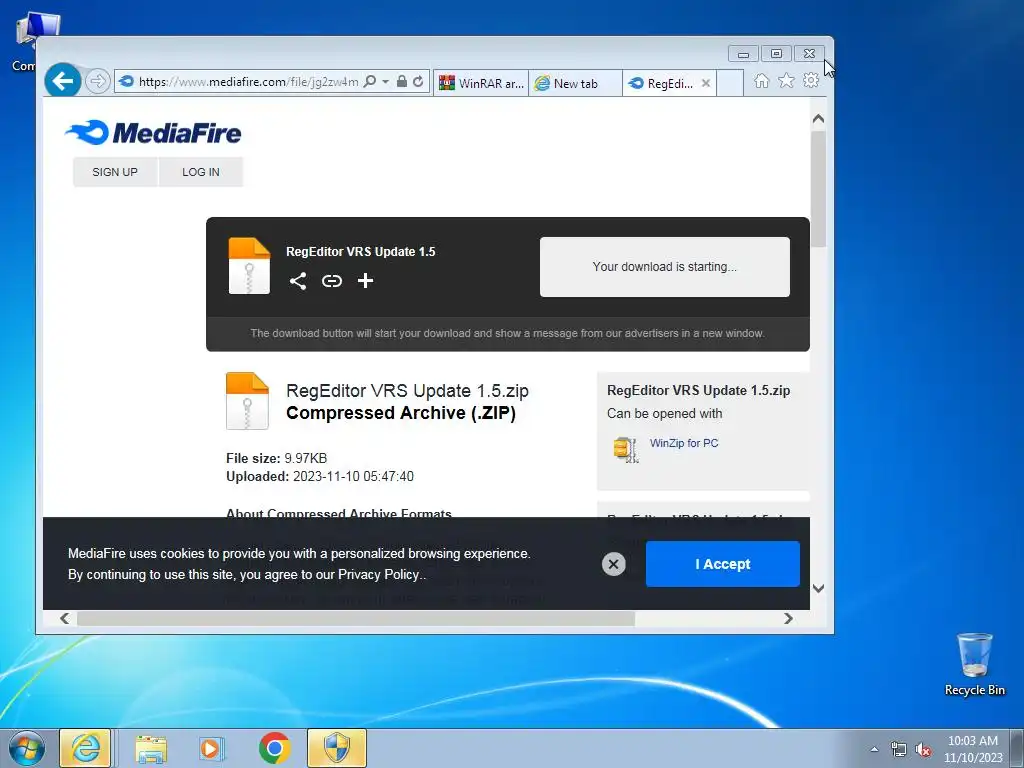This screenshot has height=768, width=1024.
Task: Click inside the mediafire.com URL address field
Action: click(x=248, y=82)
